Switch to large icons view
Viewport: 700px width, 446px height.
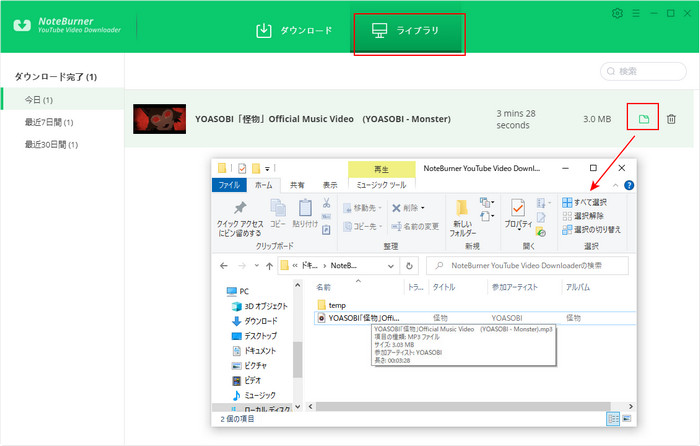tap(627, 419)
